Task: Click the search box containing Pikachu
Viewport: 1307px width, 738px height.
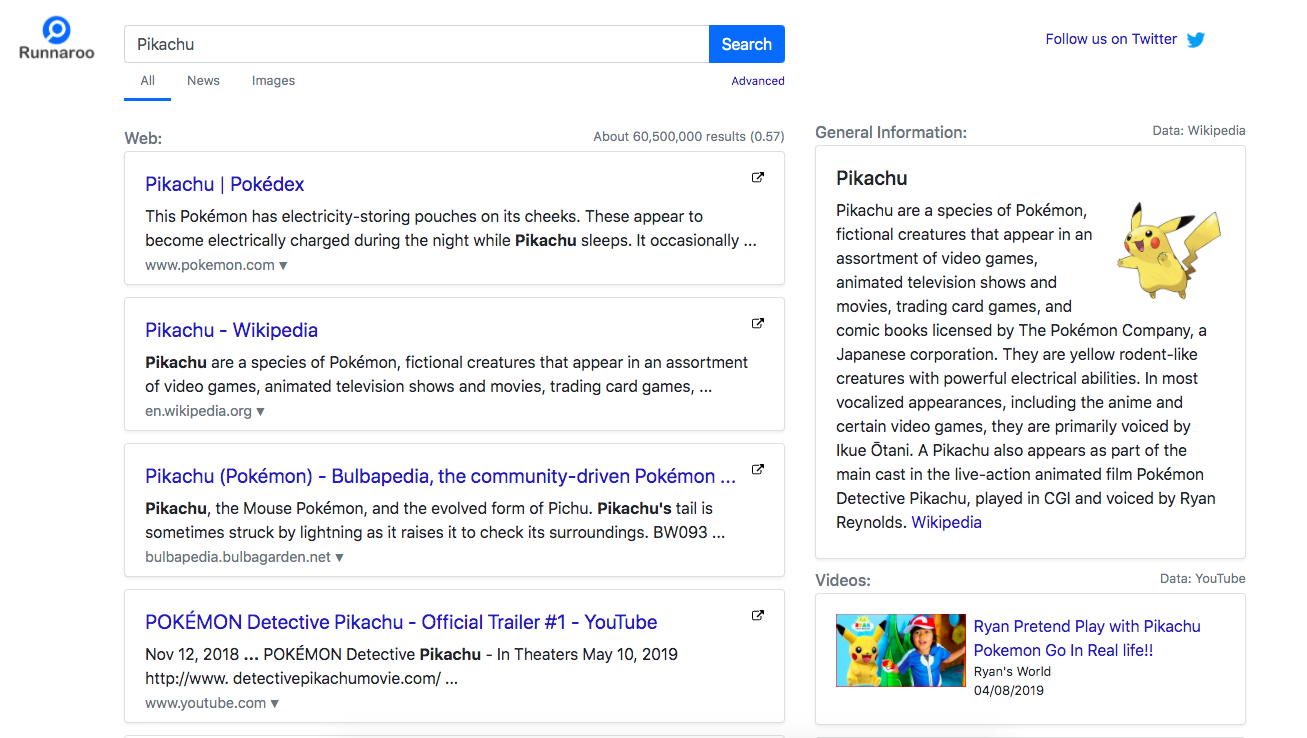Action: click(x=416, y=44)
